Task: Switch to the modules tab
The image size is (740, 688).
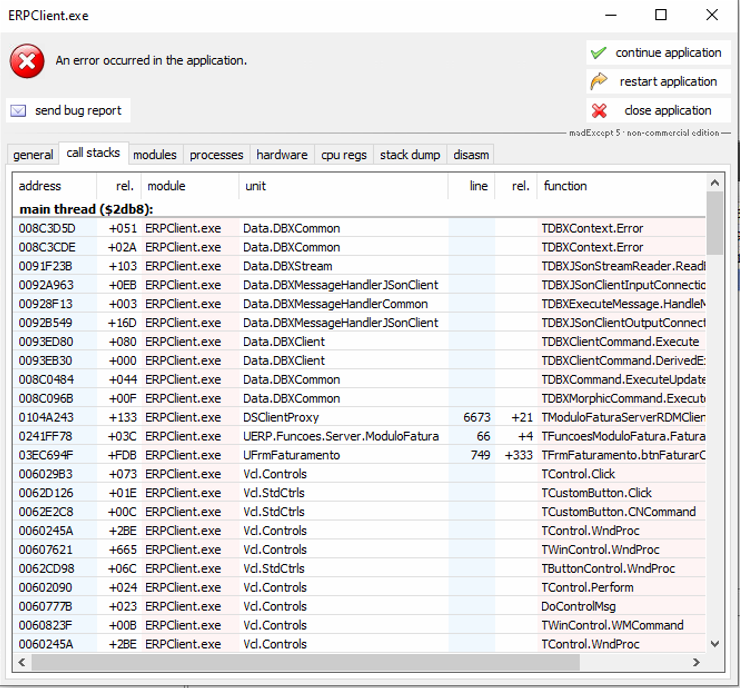Action: [154, 155]
